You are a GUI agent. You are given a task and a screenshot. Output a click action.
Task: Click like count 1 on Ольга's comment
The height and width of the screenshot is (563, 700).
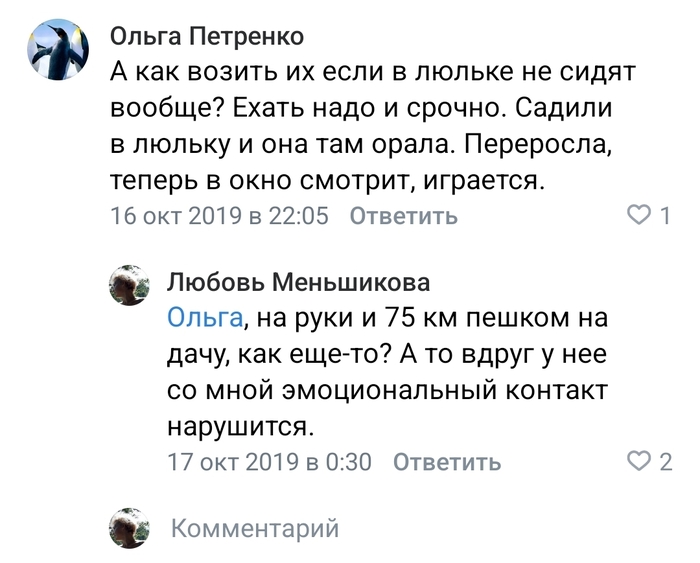[664, 215]
